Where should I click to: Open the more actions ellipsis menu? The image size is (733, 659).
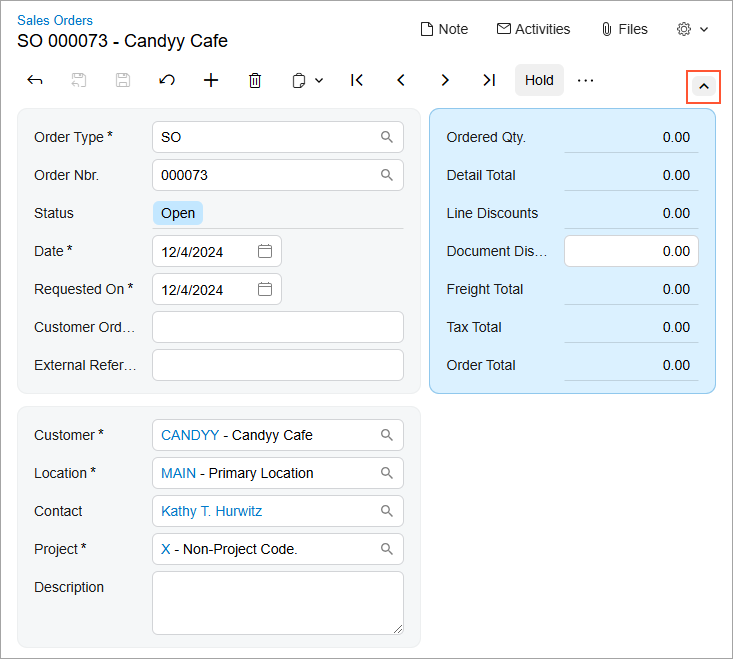tap(586, 80)
